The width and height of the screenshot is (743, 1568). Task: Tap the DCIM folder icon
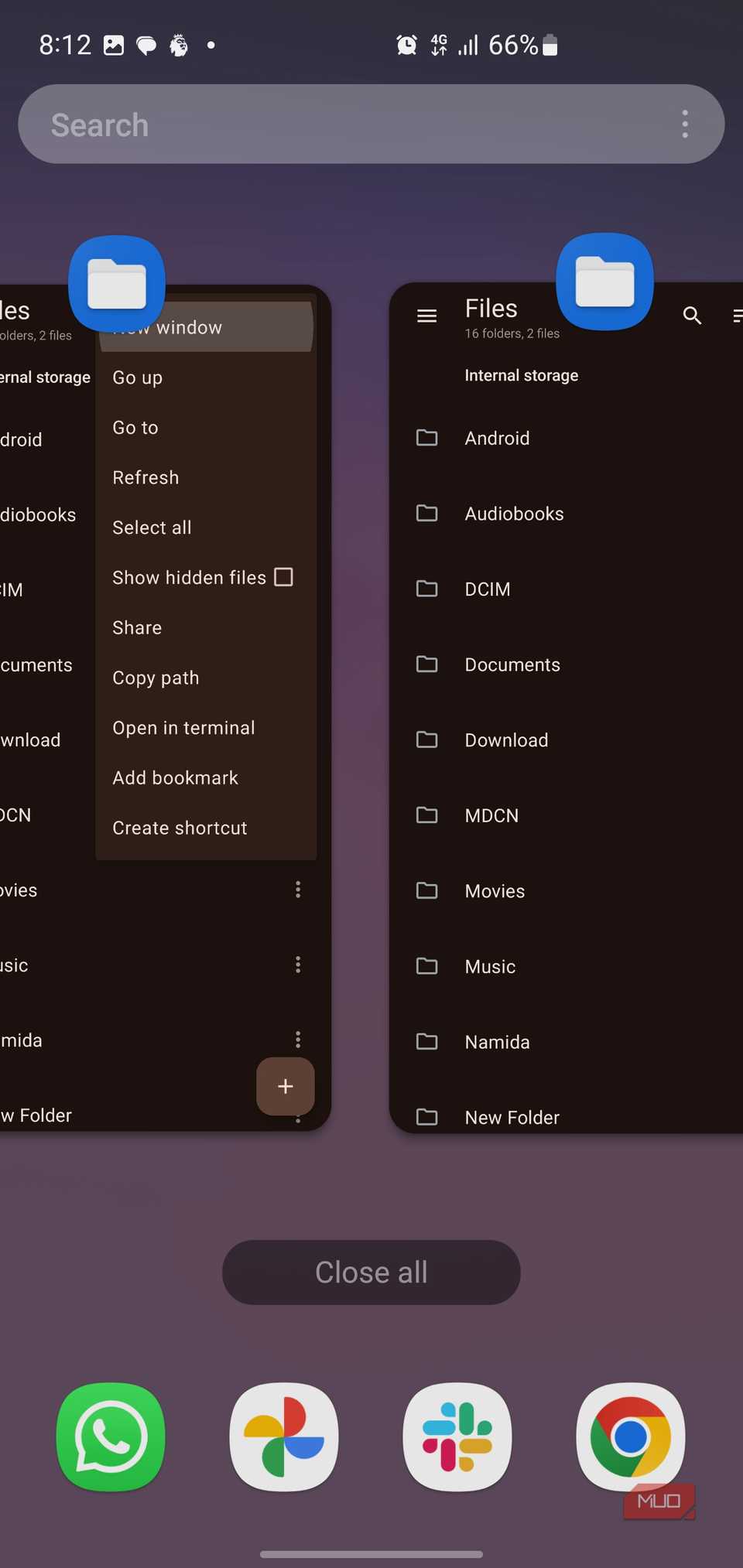click(x=427, y=589)
